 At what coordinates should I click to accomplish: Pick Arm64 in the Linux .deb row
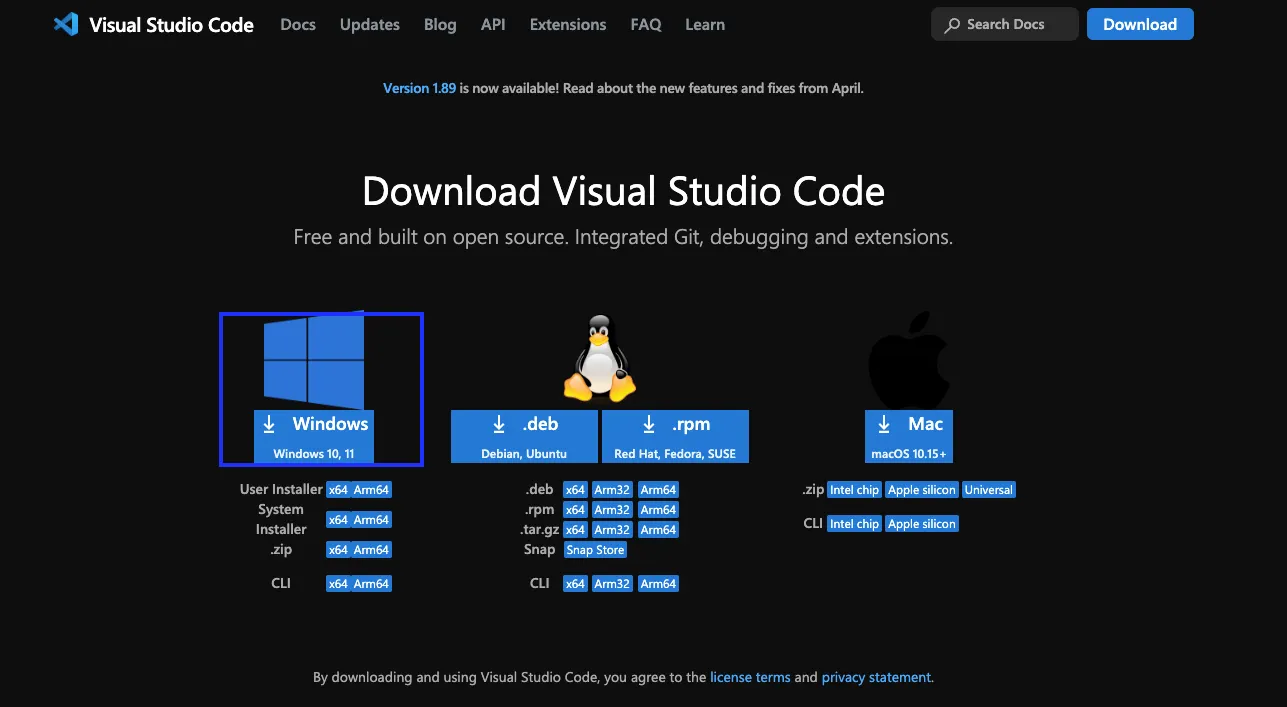pos(658,490)
